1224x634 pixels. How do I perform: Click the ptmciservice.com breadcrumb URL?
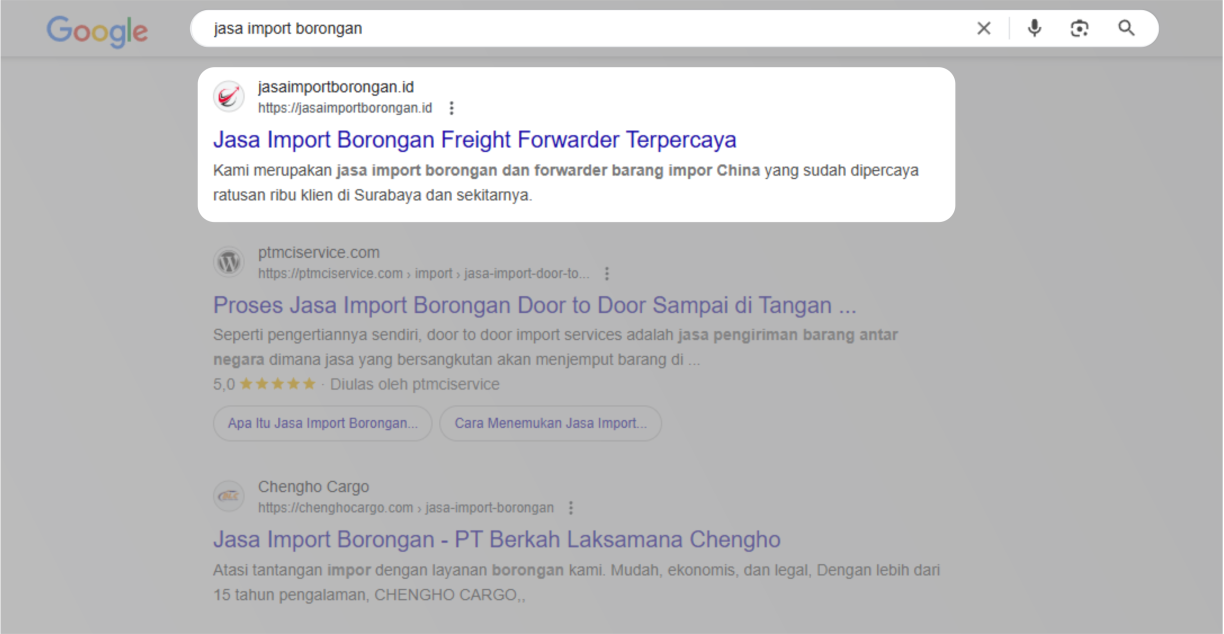tap(423, 274)
